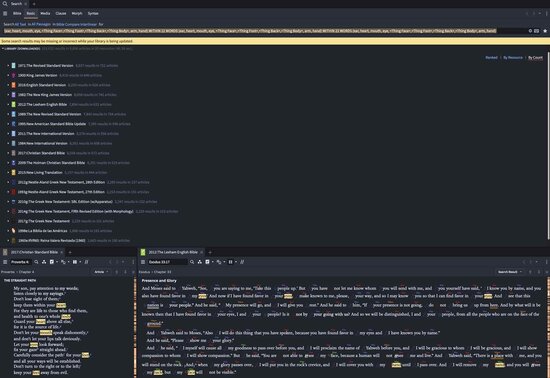Expand the King James Version results
This screenshot has height=378, width=550.
pos(8,75)
